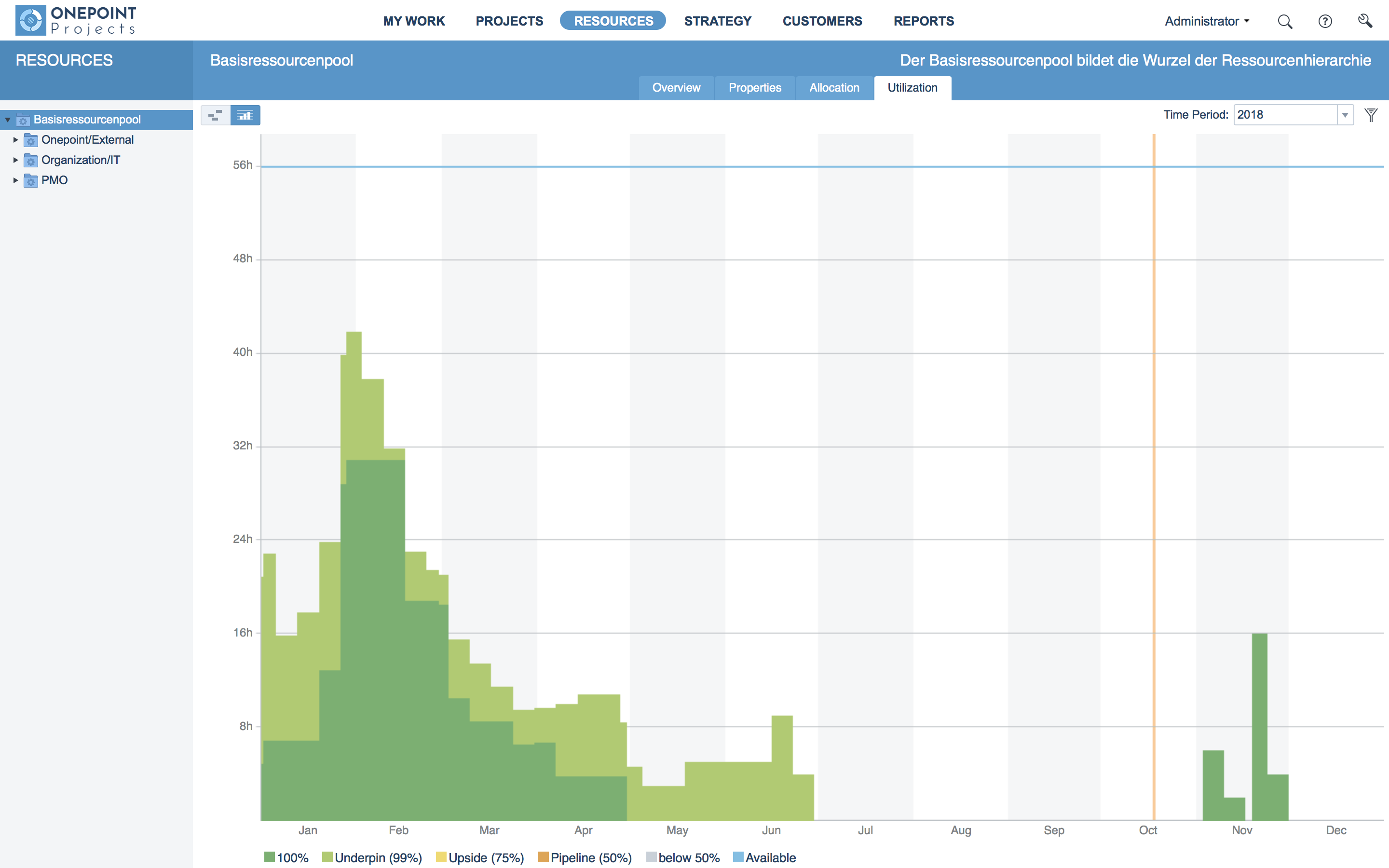This screenshot has width=1389, height=868.
Task: Open the help question mark icon
Action: coord(1325,22)
